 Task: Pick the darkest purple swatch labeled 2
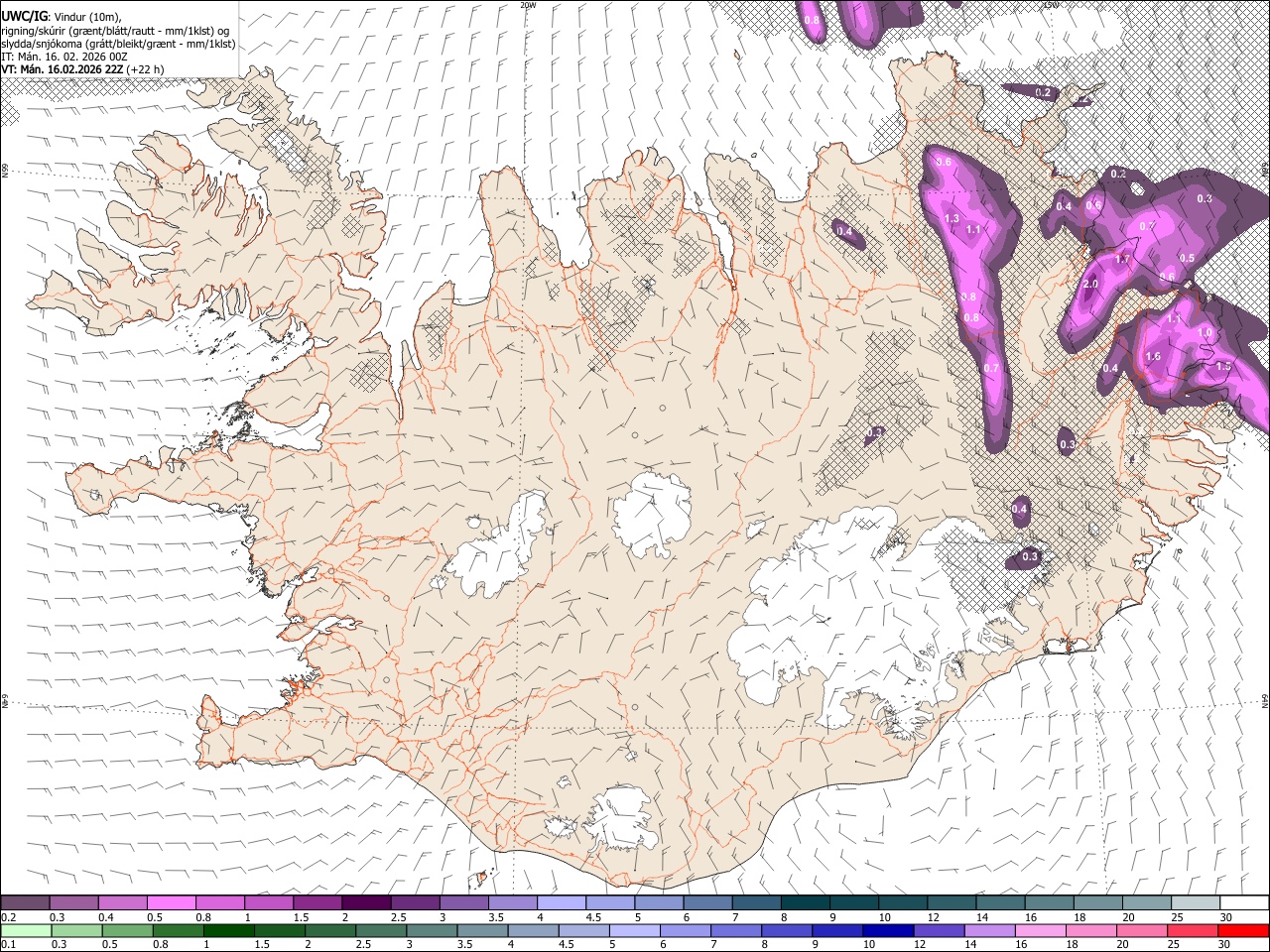[365, 902]
